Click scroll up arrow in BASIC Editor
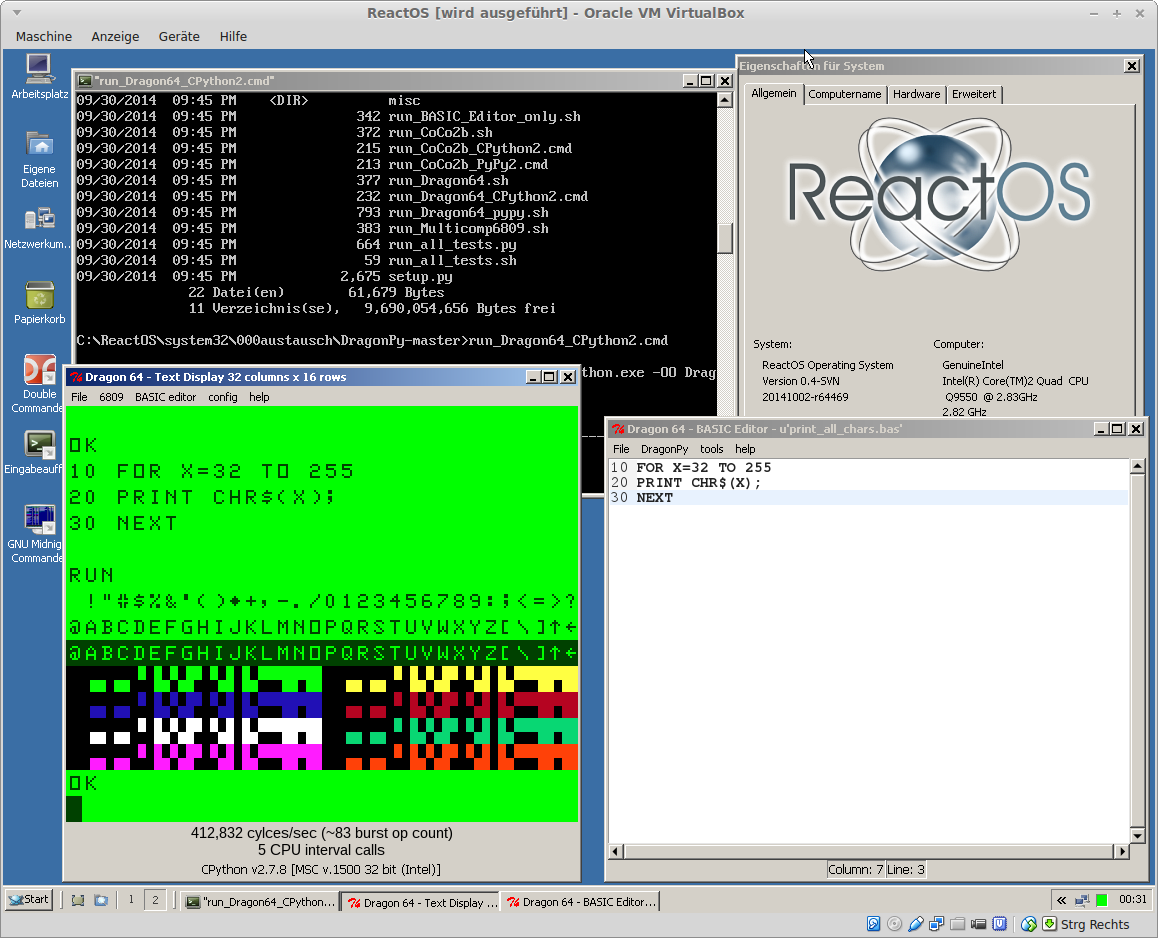 1137,466
